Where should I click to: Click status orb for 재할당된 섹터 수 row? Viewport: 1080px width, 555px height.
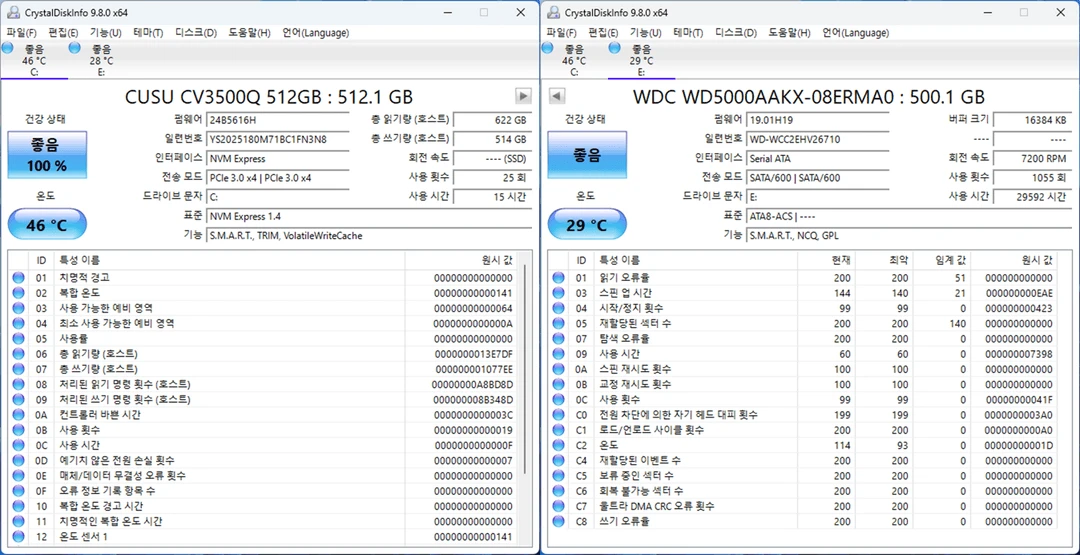click(558, 324)
